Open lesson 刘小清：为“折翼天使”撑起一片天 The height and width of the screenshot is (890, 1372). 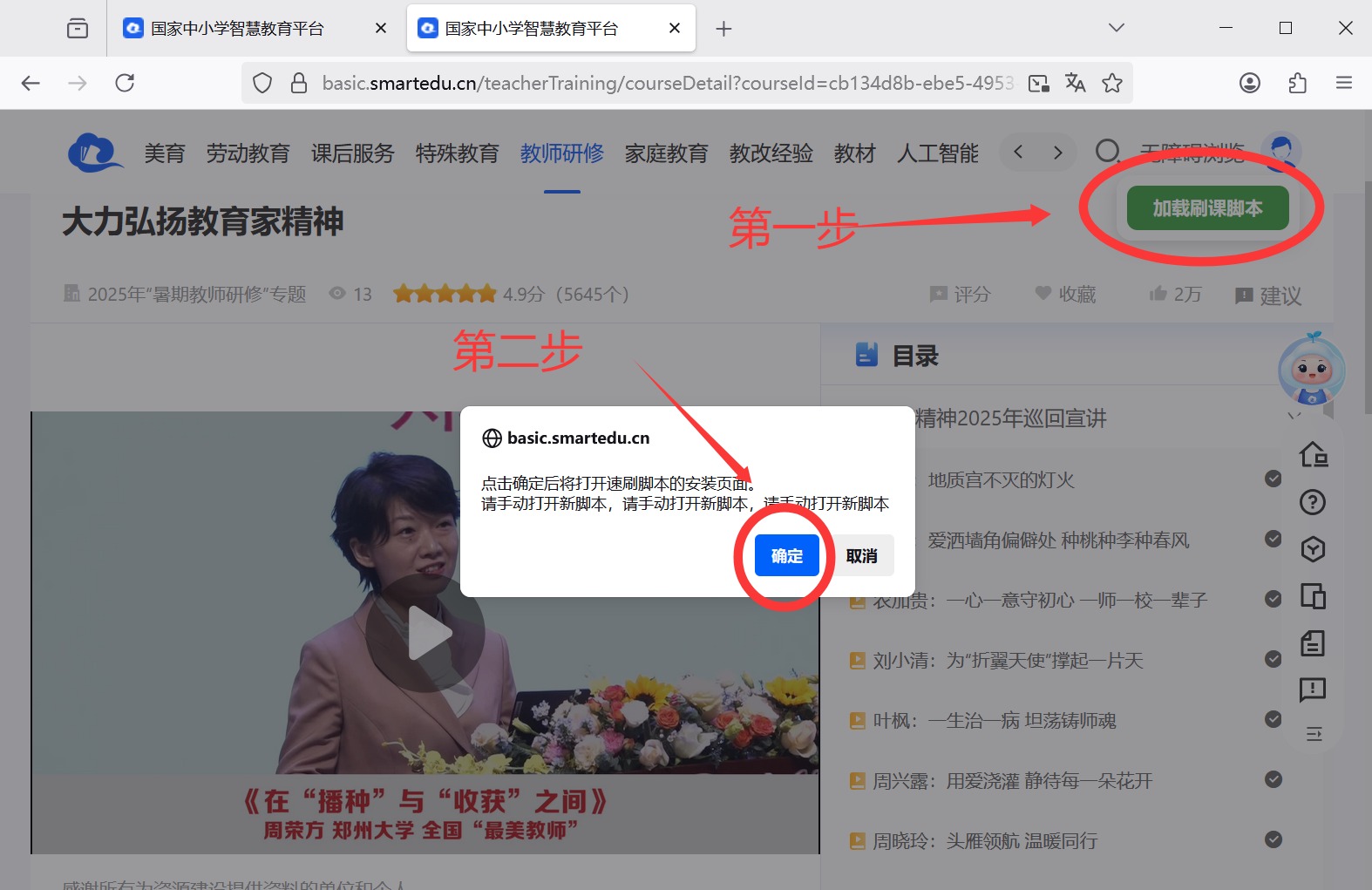pyautogui.click(x=1008, y=661)
